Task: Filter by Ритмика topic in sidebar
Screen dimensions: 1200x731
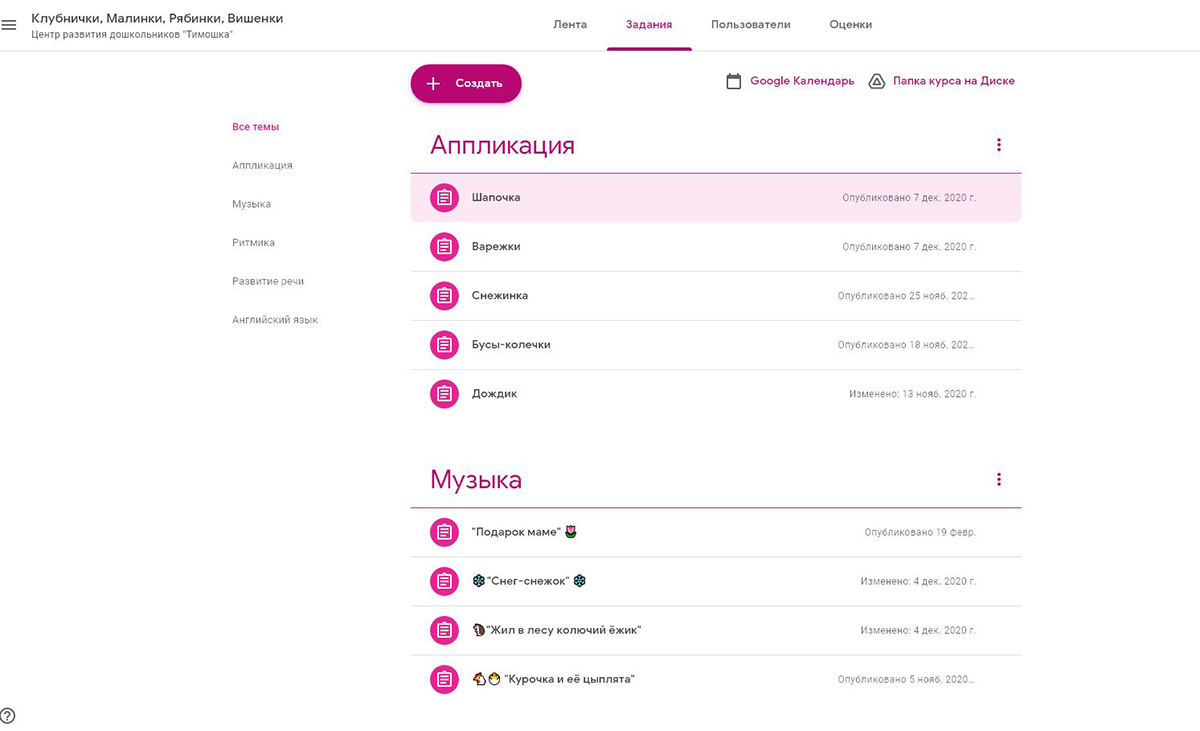Action: (x=253, y=243)
